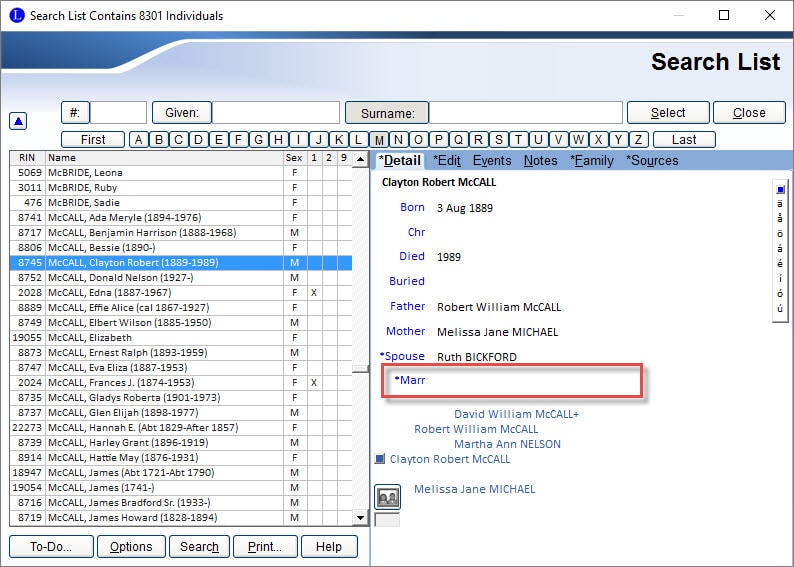Switch to the Events tab
Viewport: 794px width, 567px height.
click(x=492, y=160)
